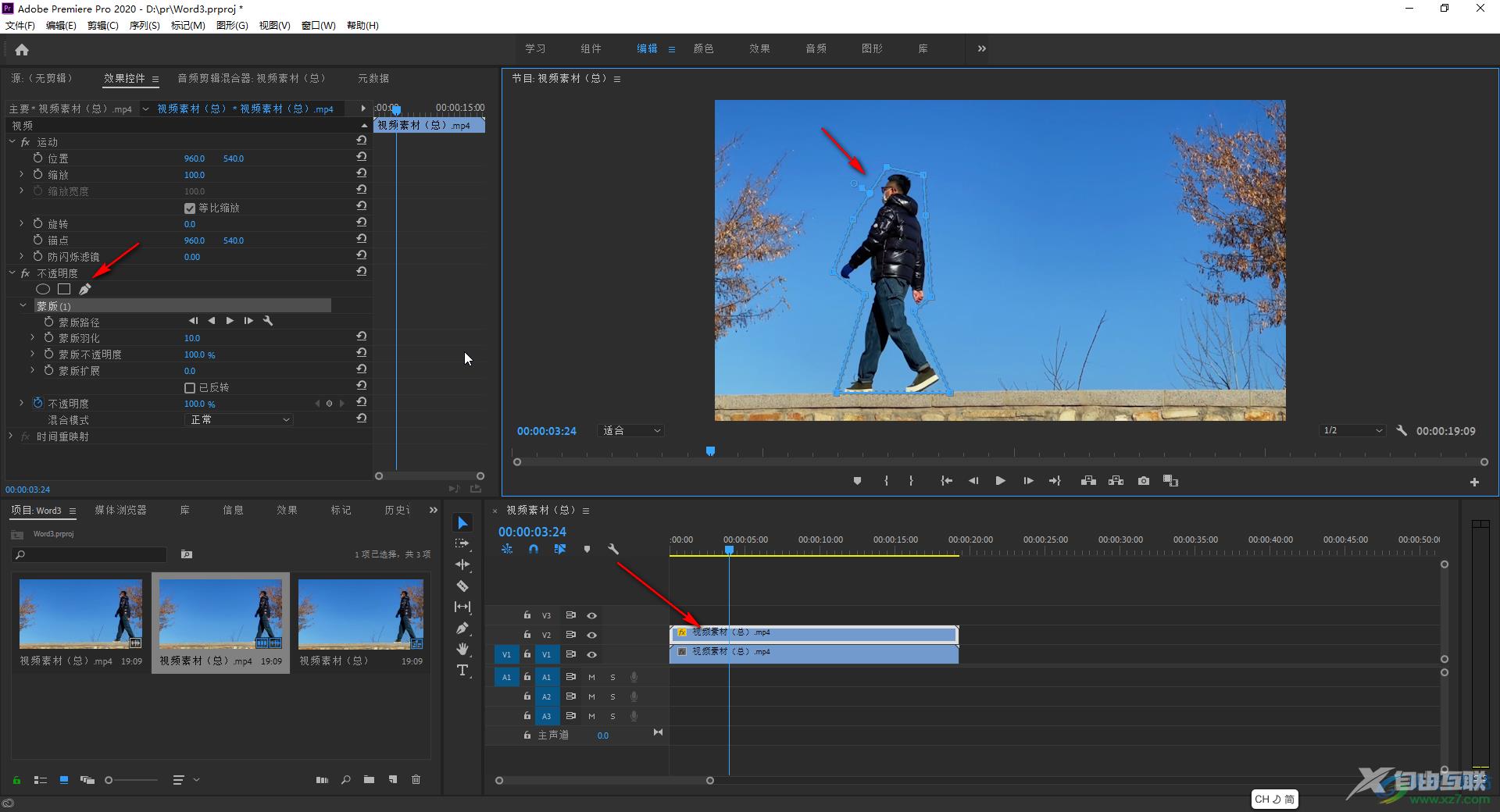1500x812 pixels.
Task: Collapse the Opacity (不透明度) effect group
Action: [x=12, y=272]
